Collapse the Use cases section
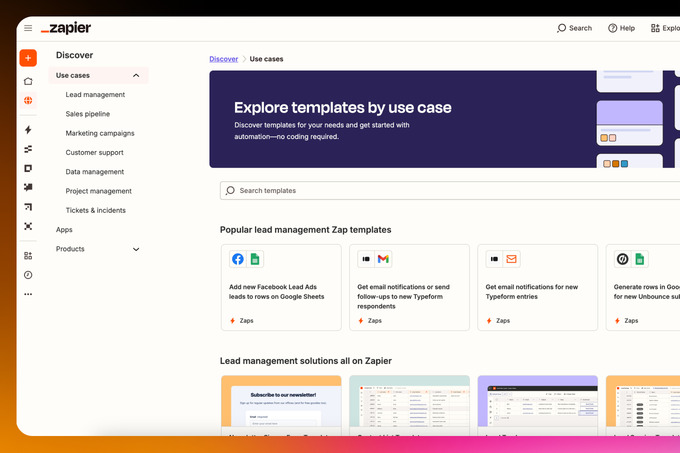680x453 pixels. tap(136, 75)
